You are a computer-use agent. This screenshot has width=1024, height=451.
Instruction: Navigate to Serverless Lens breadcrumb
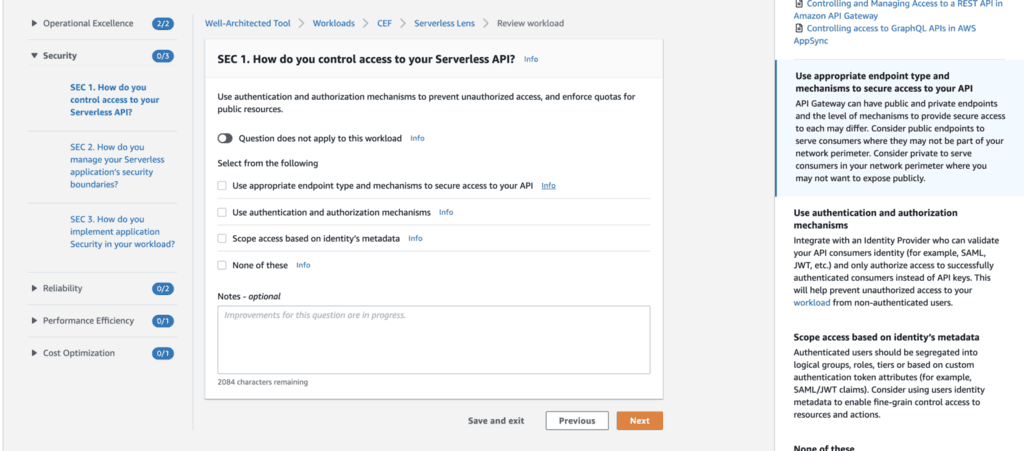pyautogui.click(x=444, y=23)
